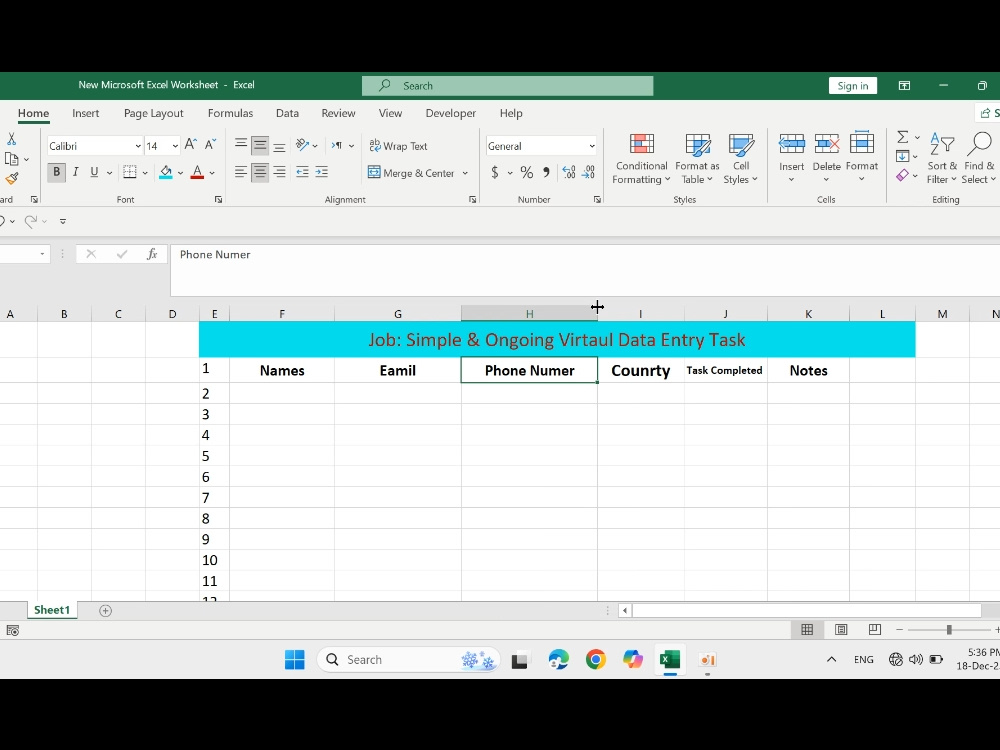Screen dimensions: 1000x750
Task: Decrease font size with the smaller A icon
Action: tap(210, 145)
